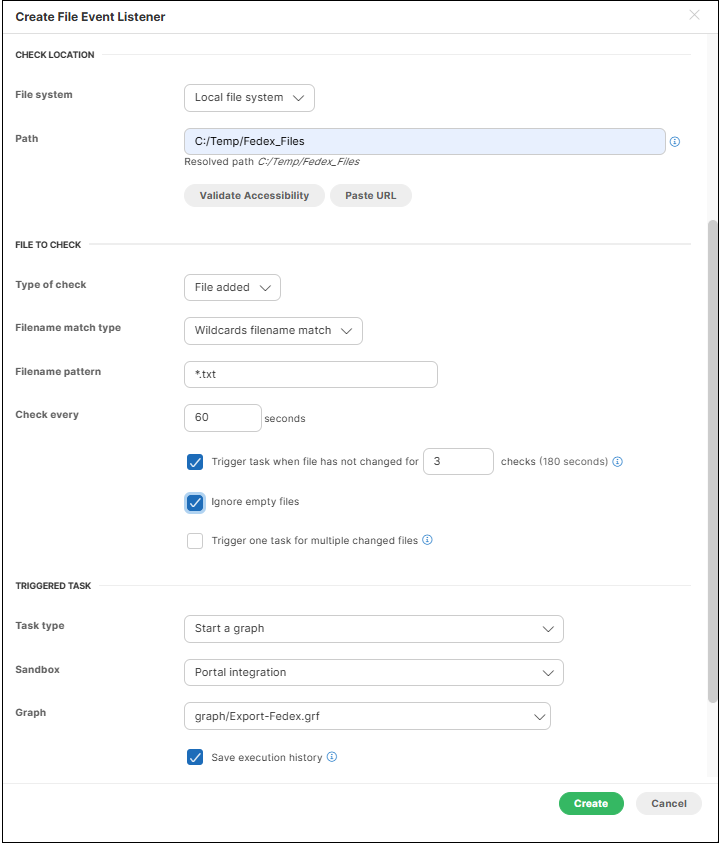
Task: Toggle the Save execution history checkbox
Action: click(195, 758)
